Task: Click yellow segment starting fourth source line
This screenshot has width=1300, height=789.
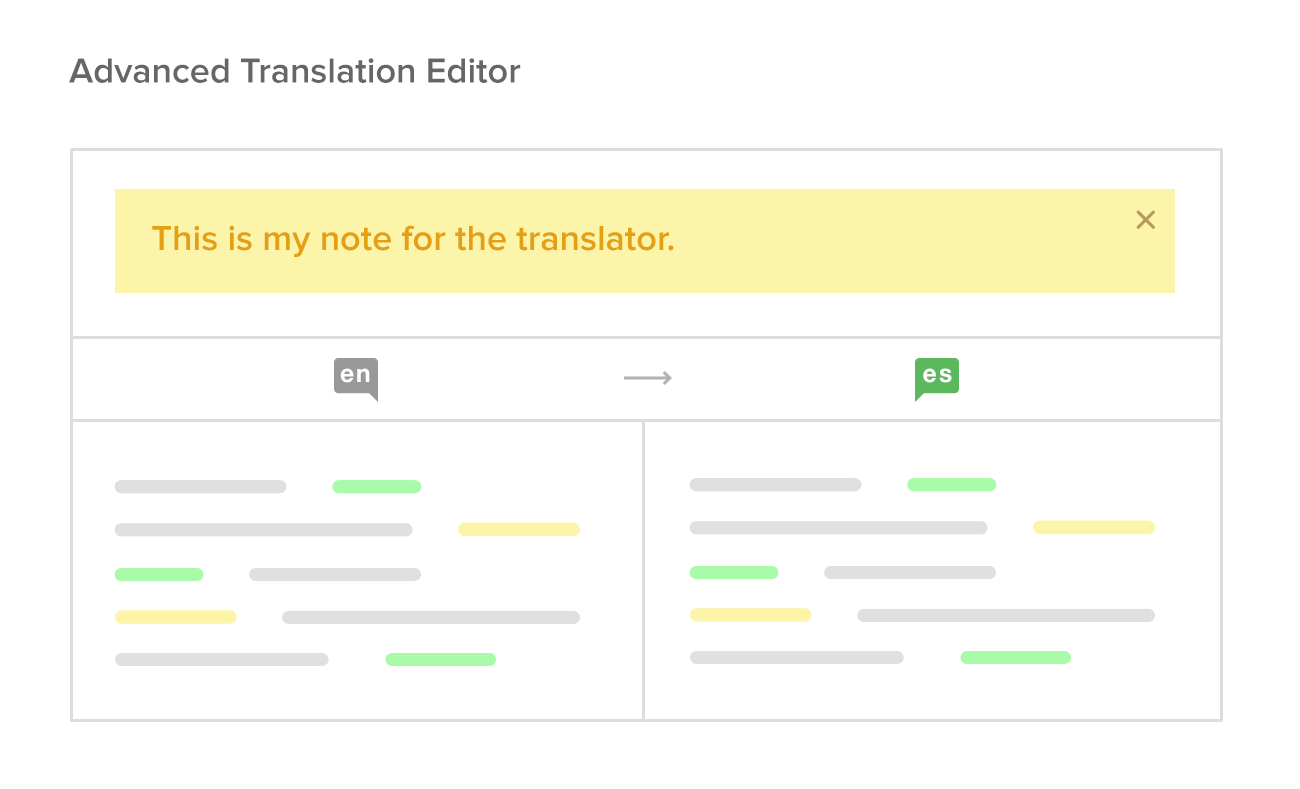Action: click(176, 618)
